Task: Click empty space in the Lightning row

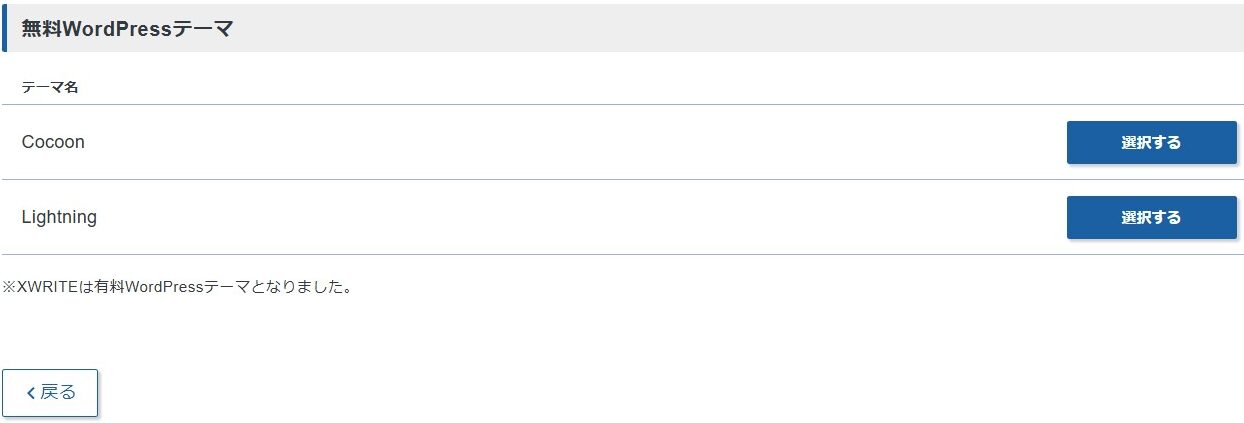Action: 570,217
